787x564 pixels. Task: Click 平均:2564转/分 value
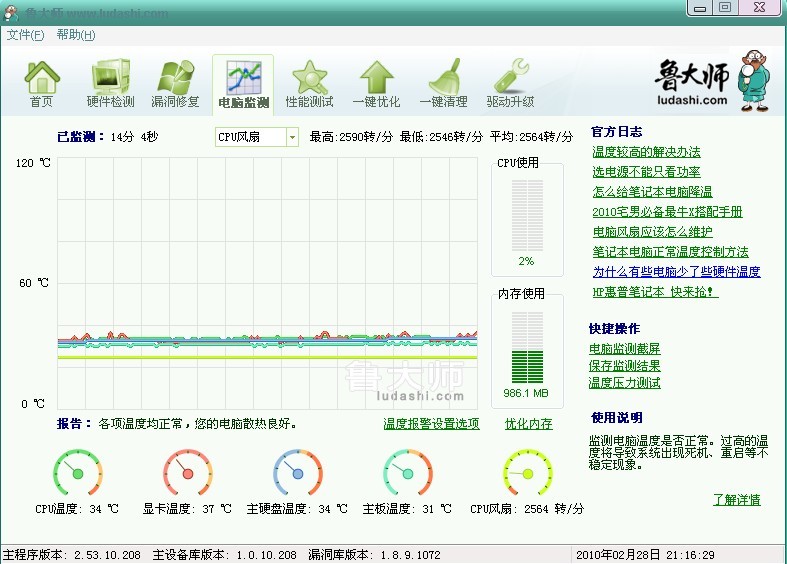532,137
